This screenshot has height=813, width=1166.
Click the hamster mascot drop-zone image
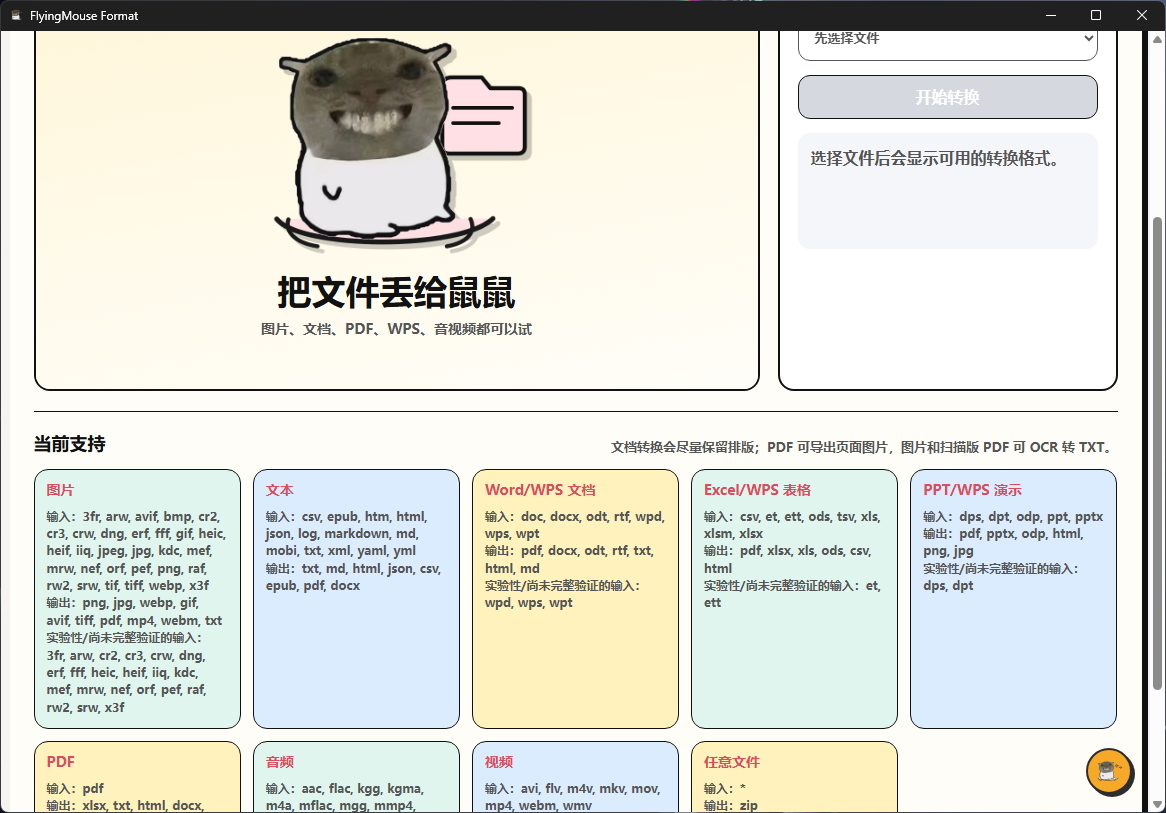[x=402, y=144]
